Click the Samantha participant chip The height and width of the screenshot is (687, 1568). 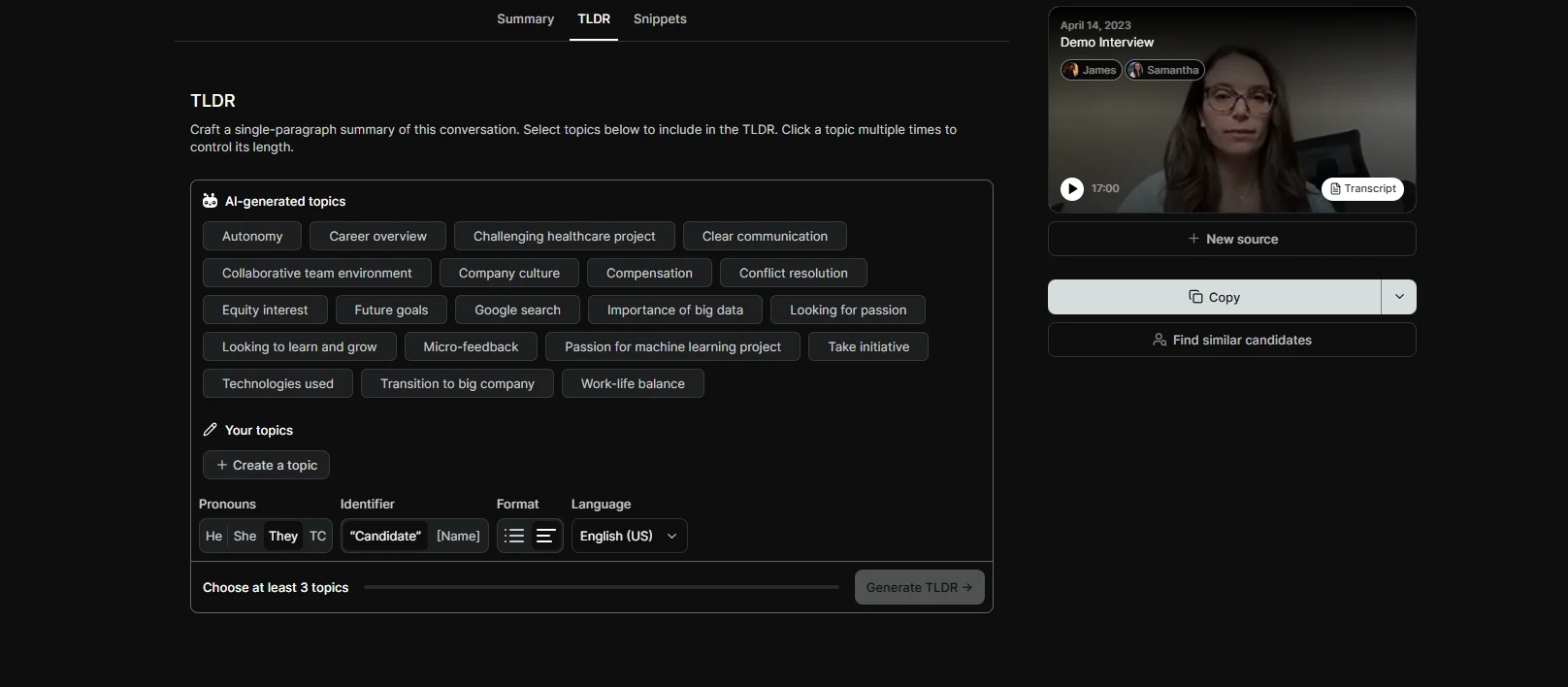pos(1164,70)
